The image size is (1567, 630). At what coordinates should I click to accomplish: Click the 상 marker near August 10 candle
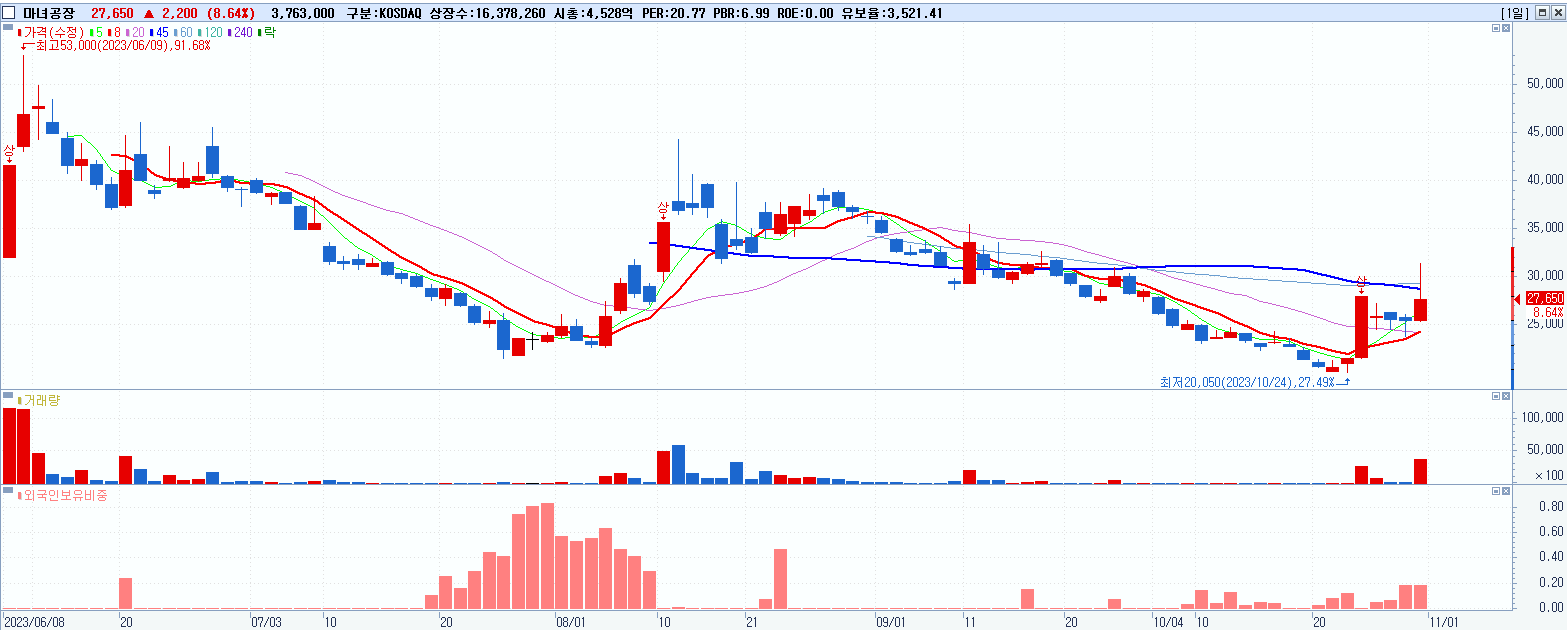(x=662, y=209)
